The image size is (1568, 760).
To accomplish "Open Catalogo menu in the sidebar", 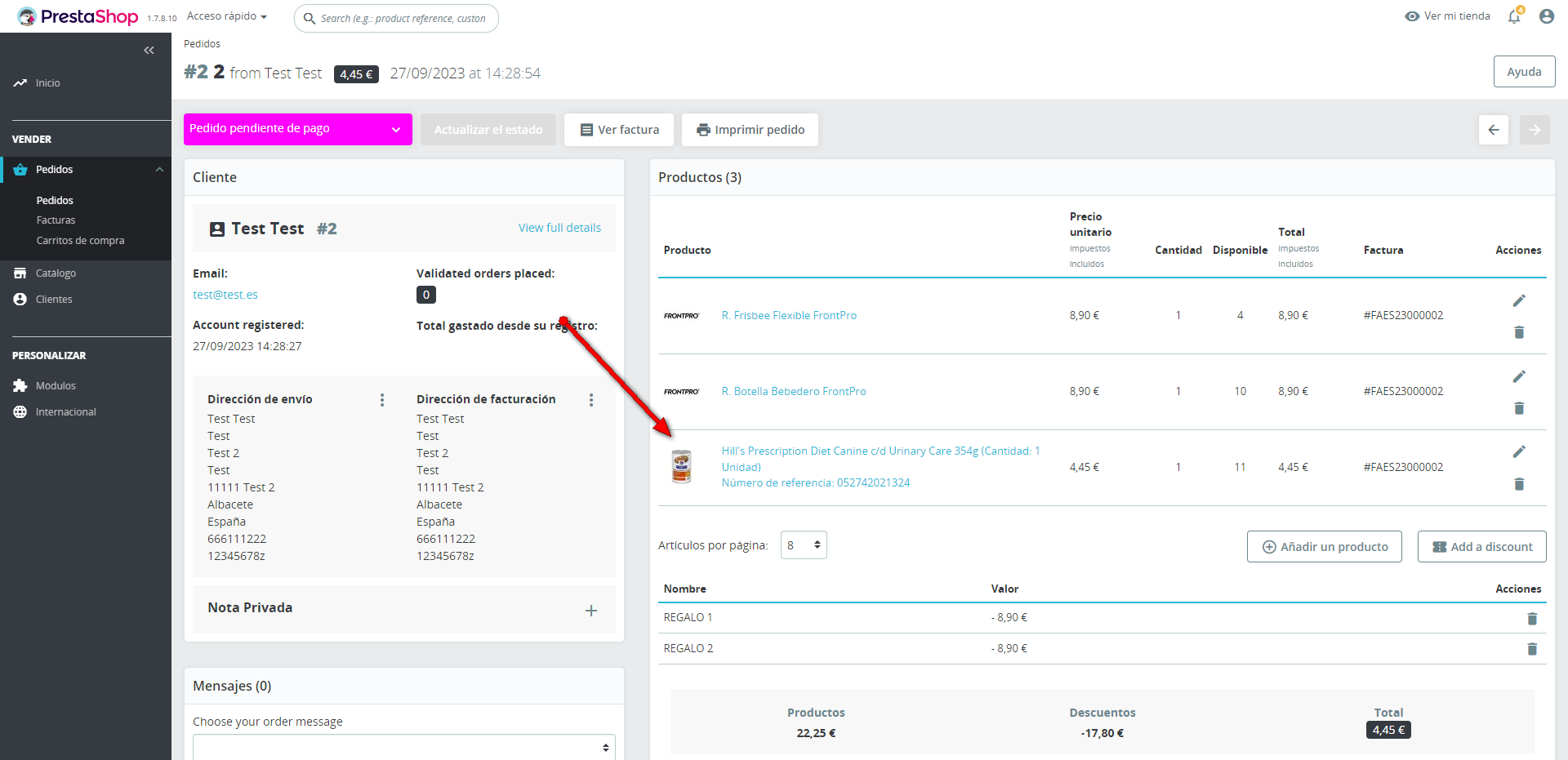I will click(56, 273).
